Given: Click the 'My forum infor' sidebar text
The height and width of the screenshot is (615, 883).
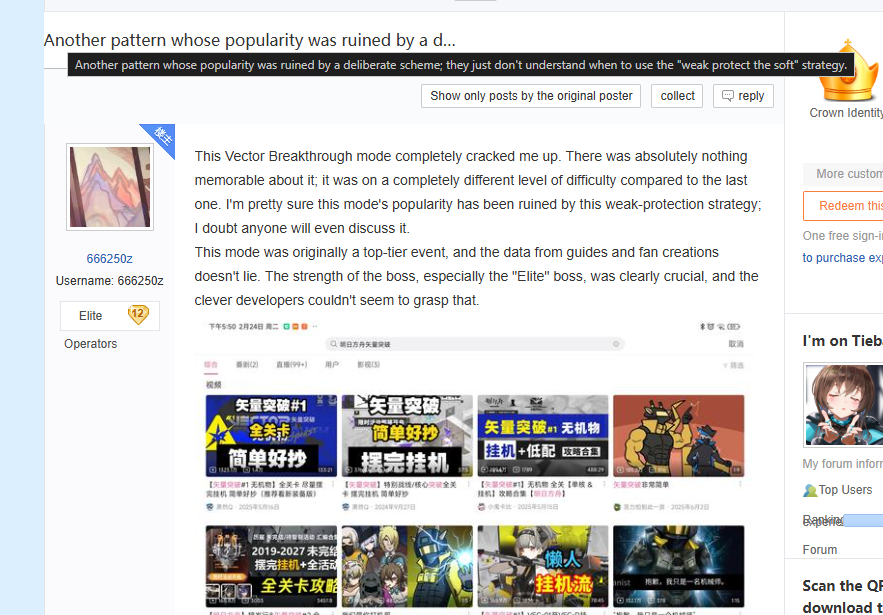Looking at the screenshot, I should pyautogui.click(x=842, y=464).
